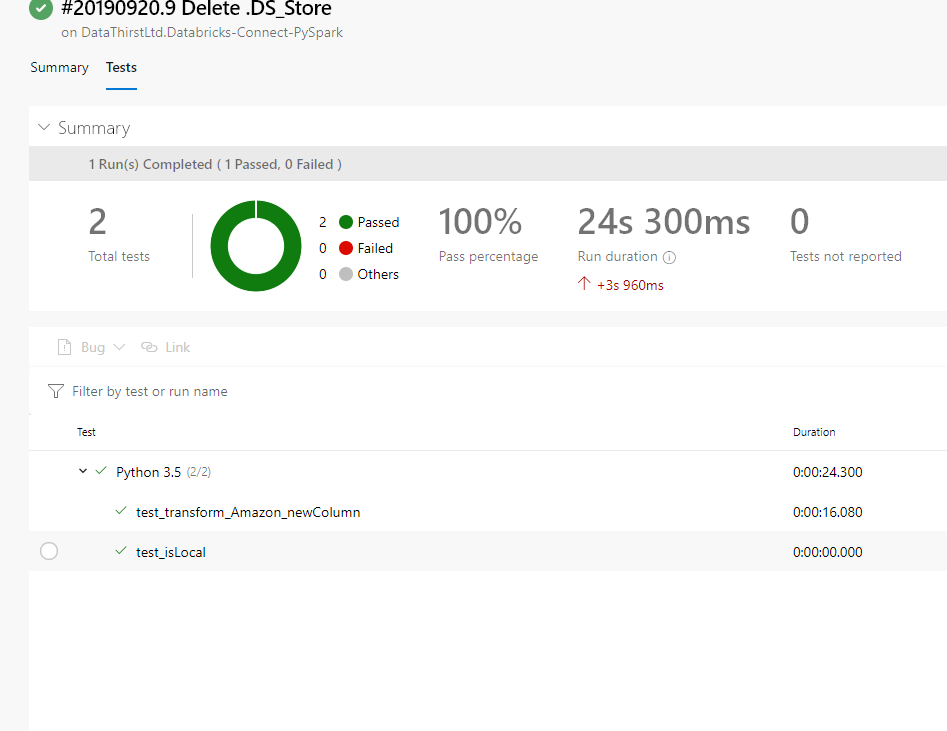This screenshot has height=731, width=947.
Task: Click the Others legend label
Action: (x=378, y=274)
